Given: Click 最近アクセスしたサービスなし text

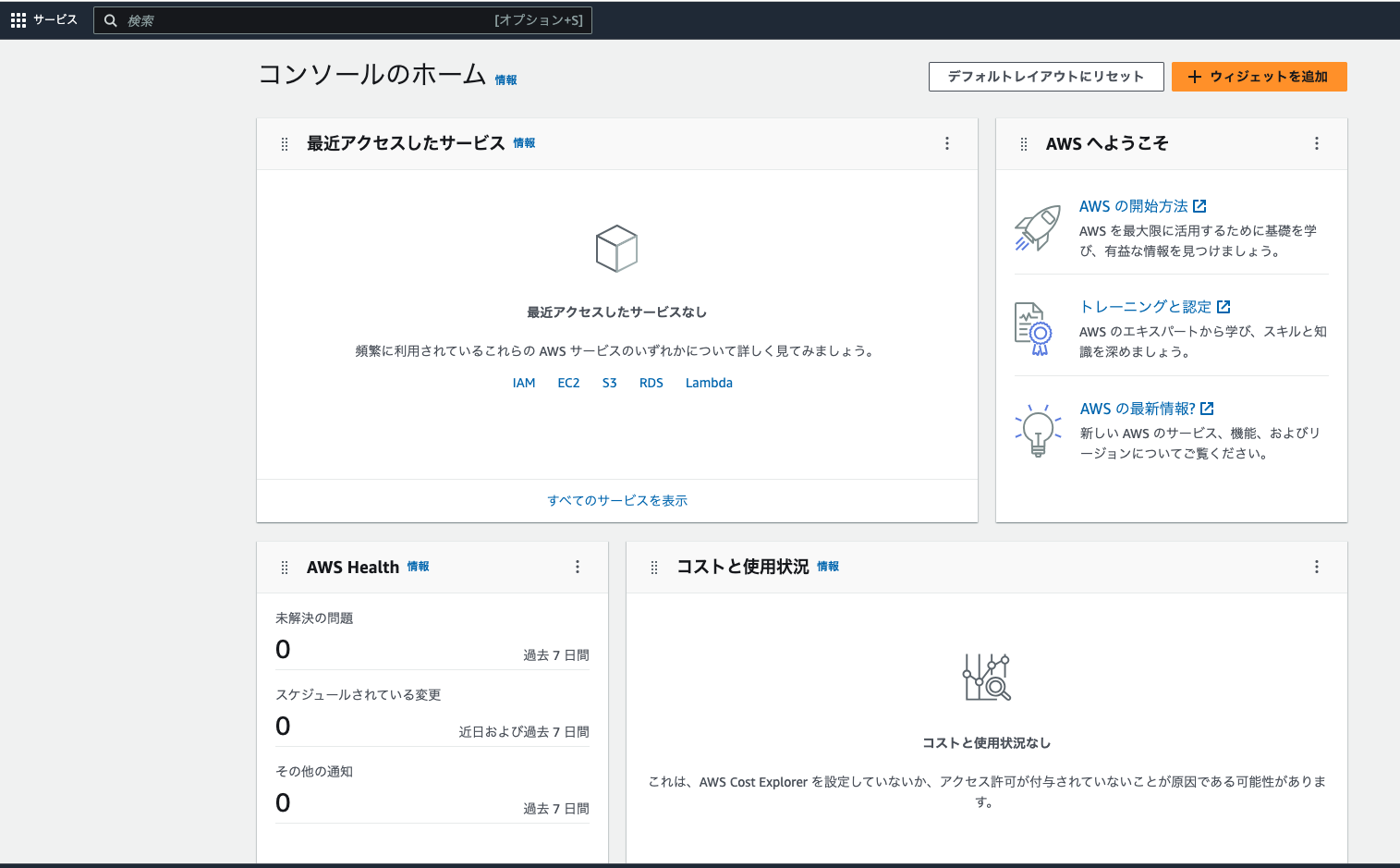Looking at the screenshot, I should [x=617, y=312].
